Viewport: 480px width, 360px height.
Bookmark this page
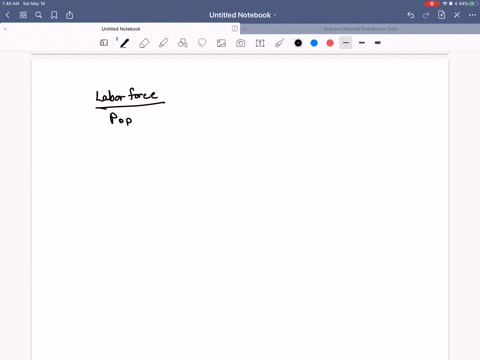(x=54, y=15)
